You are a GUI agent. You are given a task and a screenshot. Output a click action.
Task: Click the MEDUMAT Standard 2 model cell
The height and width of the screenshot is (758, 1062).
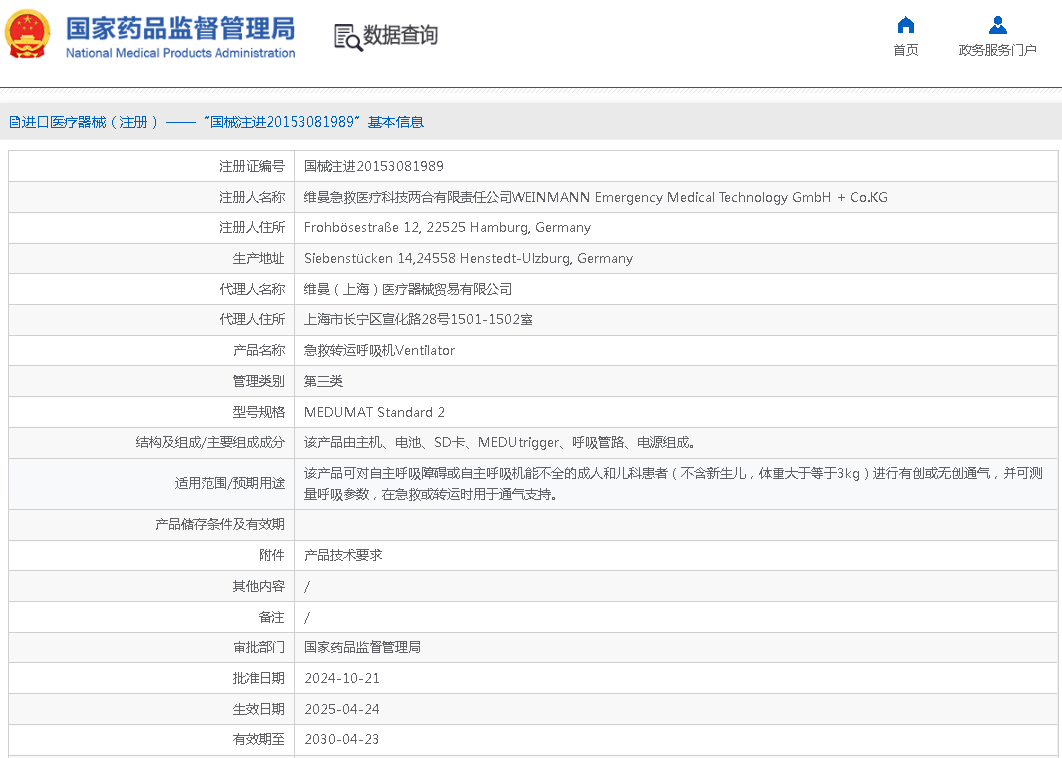coord(374,412)
